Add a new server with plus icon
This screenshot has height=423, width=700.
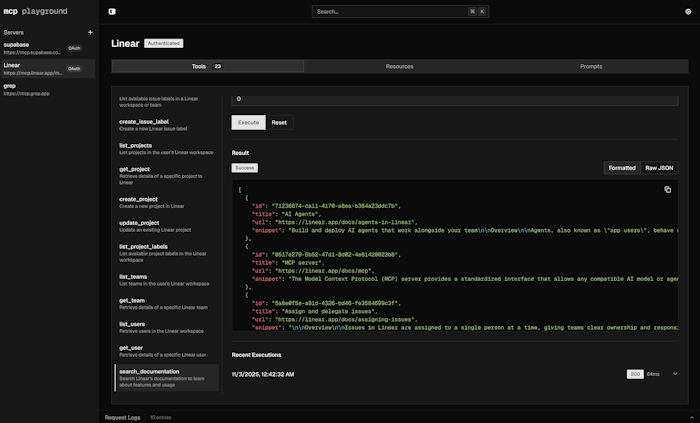(x=90, y=32)
